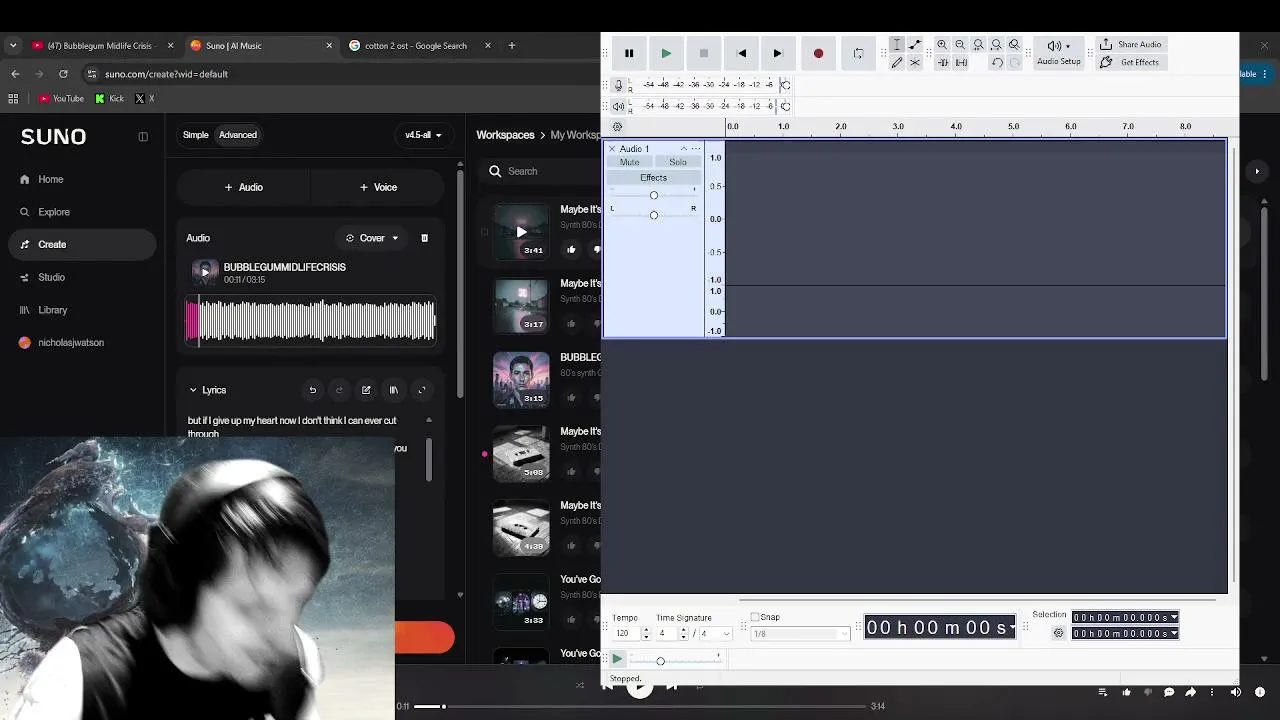Image resolution: width=1280 pixels, height=720 pixels.
Task: Start Audacity playback with the green Play button
Action: 666,54
